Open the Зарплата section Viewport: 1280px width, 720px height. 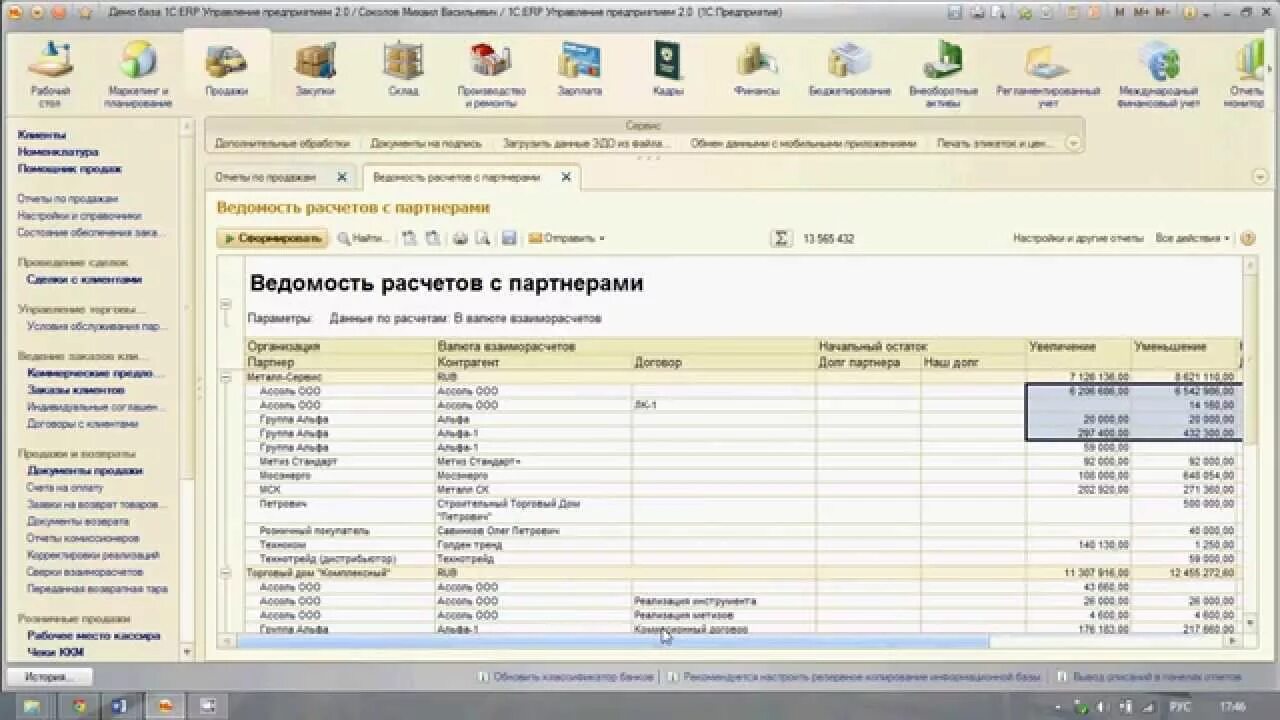tap(580, 69)
